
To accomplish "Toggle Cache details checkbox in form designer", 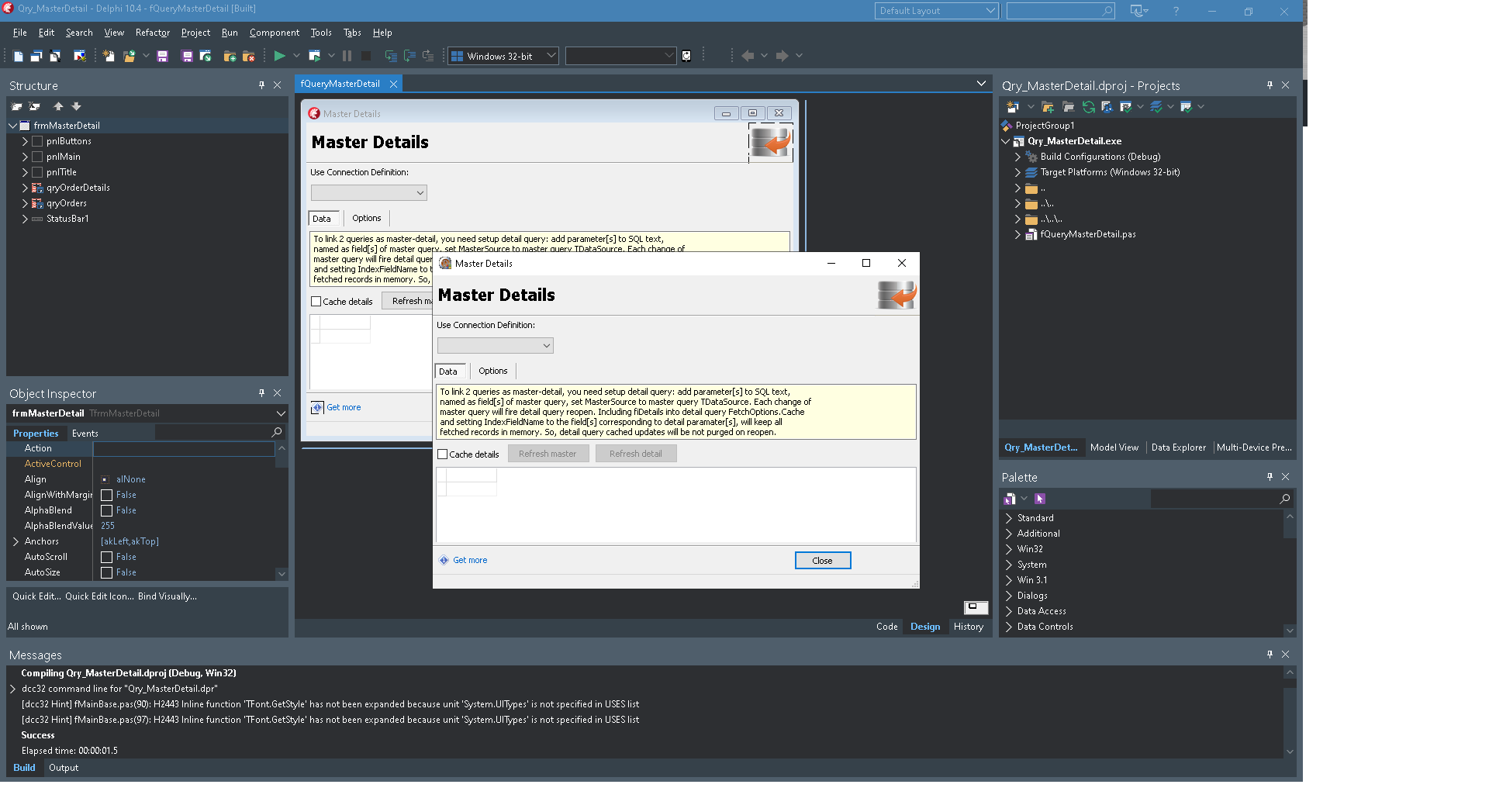I will 316,302.
